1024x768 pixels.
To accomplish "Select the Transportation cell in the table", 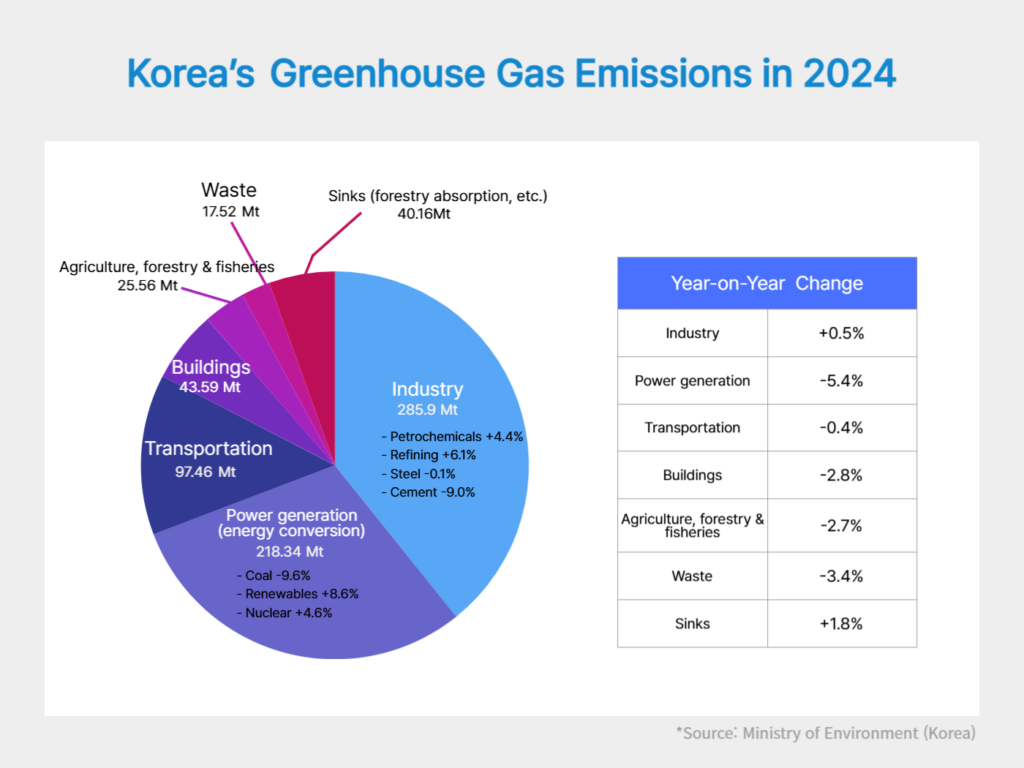I will [x=692, y=428].
